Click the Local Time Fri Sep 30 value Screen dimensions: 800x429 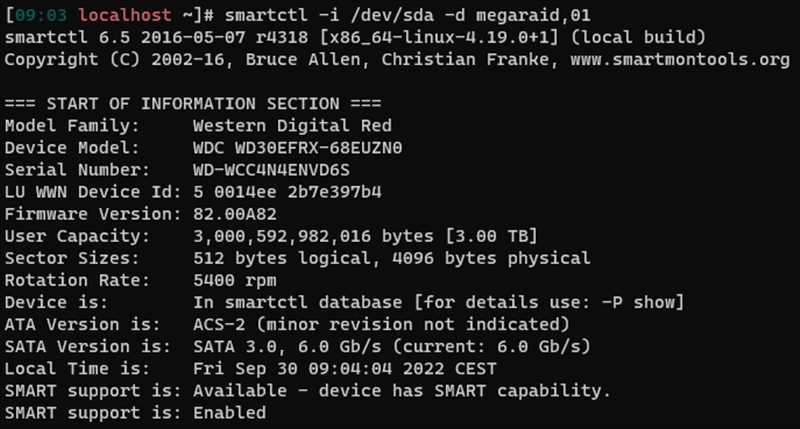[345, 368]
